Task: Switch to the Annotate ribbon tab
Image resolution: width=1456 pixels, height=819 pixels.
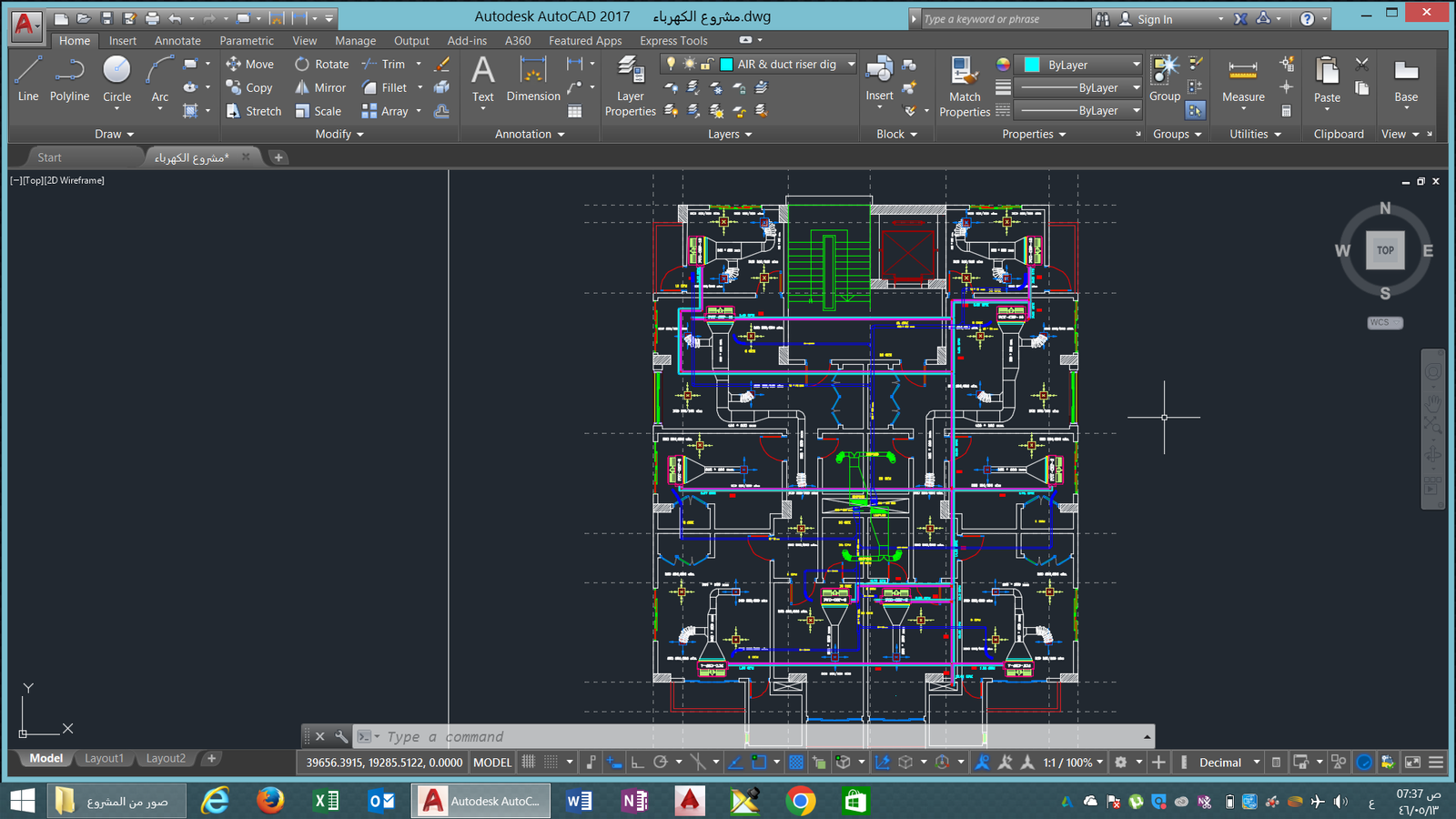Action: 177,41
